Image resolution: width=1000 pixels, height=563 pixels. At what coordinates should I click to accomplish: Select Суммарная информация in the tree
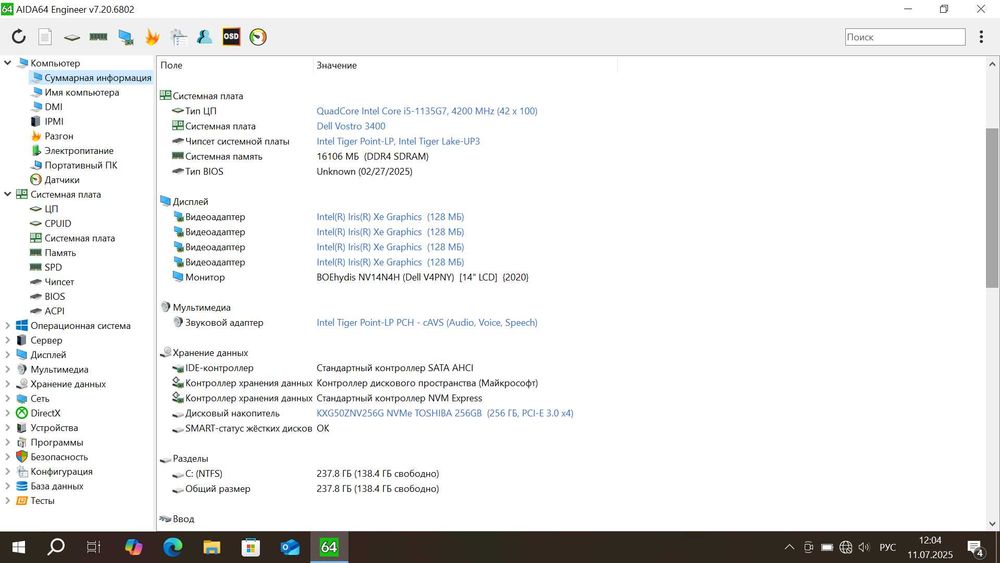91,78
